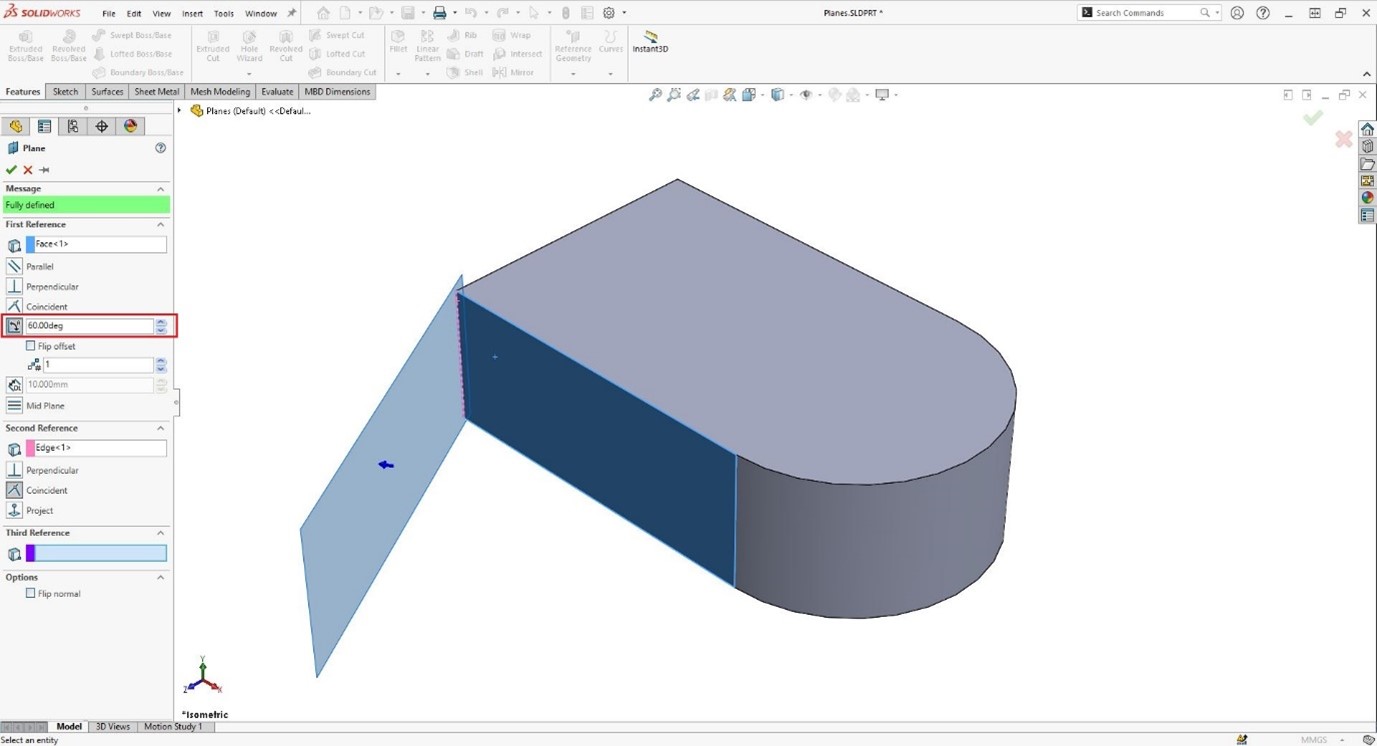Click the 60.00deg angle input field
The height and width of the screenshot is (746, 1377).
coord(88,325)
